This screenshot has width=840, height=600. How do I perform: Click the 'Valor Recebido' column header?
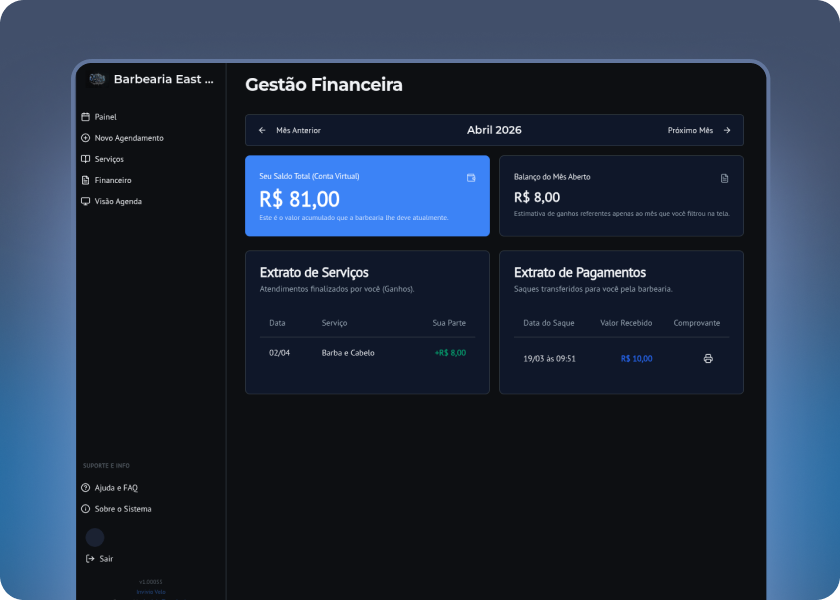(x=626, y=323)
